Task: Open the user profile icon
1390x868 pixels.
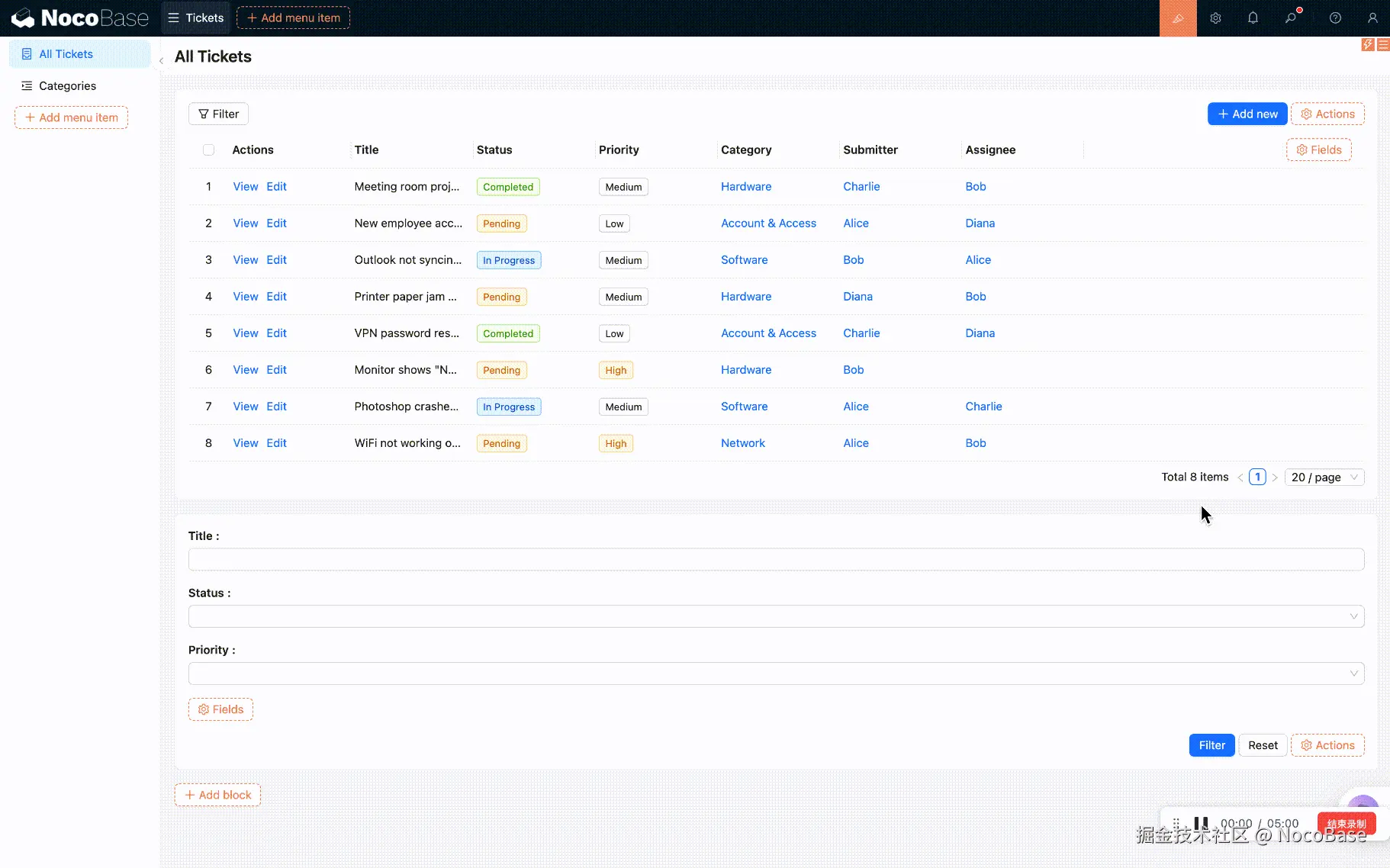Action: (1372, 18)
